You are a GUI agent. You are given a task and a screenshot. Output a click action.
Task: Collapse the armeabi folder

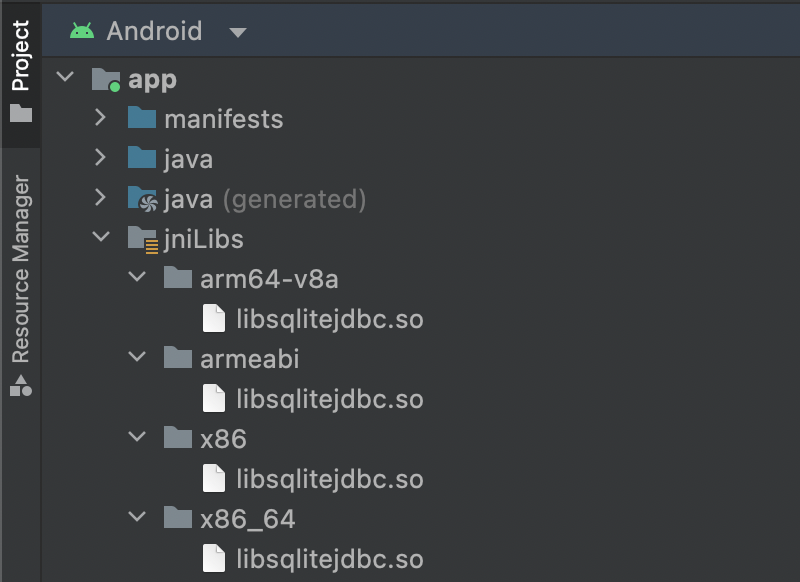pyautogui.click(x=138, y=358)
